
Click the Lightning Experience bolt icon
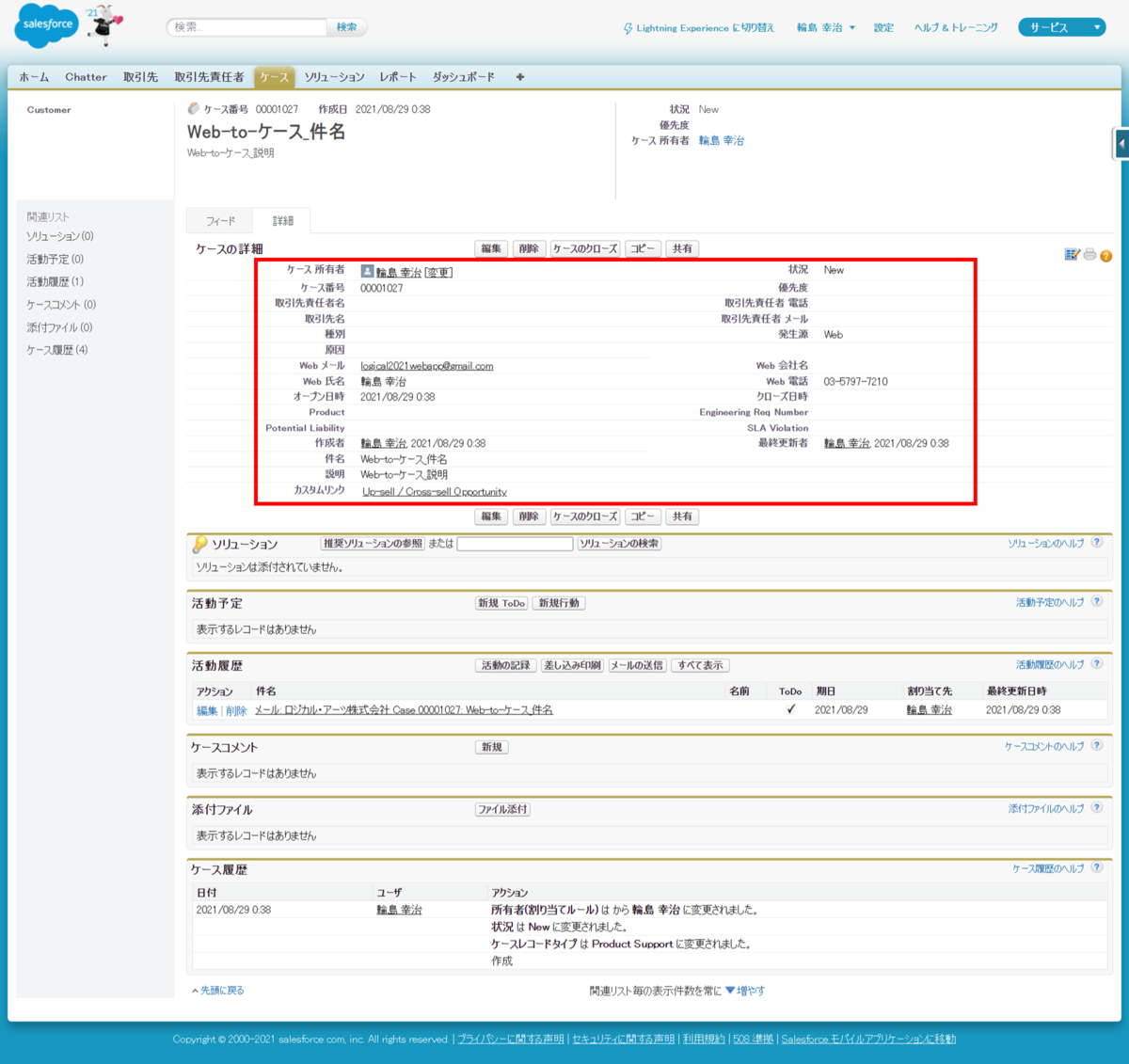pos(628,28)
